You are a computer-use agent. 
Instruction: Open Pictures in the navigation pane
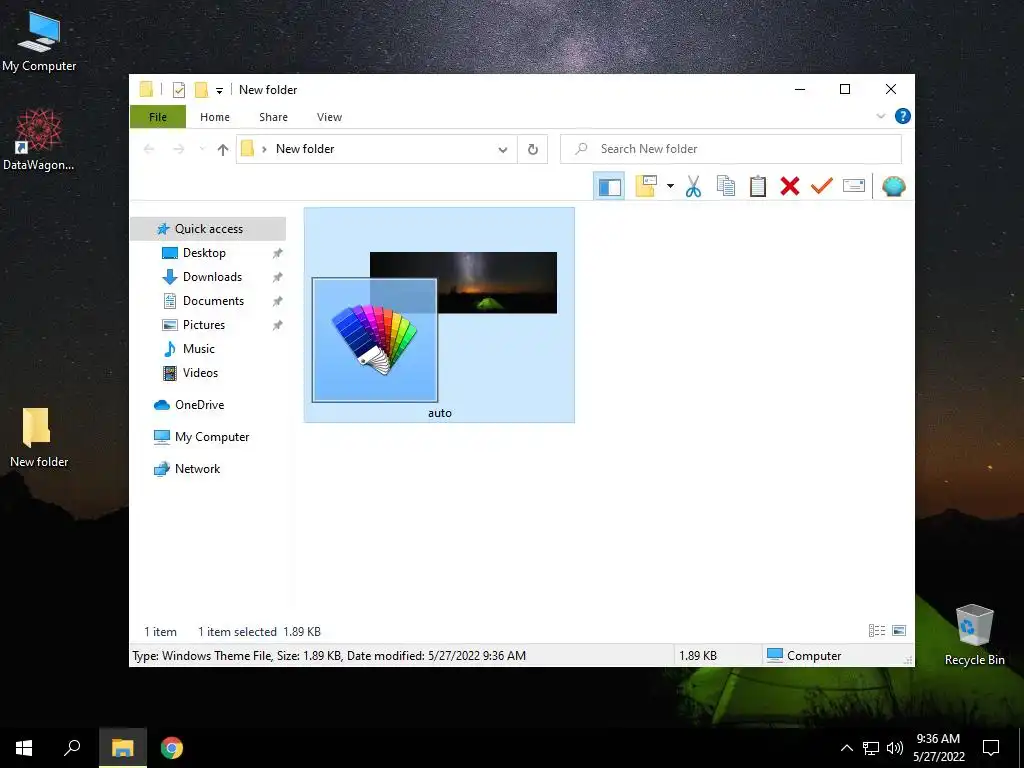click(204, 325)
